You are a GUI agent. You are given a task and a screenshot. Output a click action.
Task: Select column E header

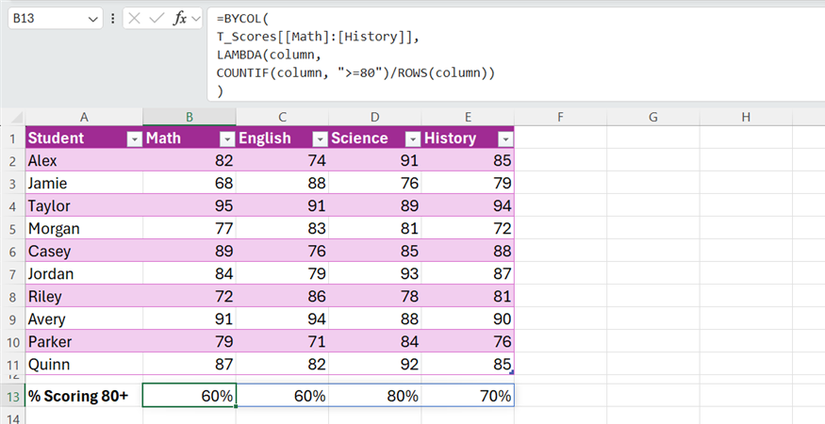click(x=468, y=117)
